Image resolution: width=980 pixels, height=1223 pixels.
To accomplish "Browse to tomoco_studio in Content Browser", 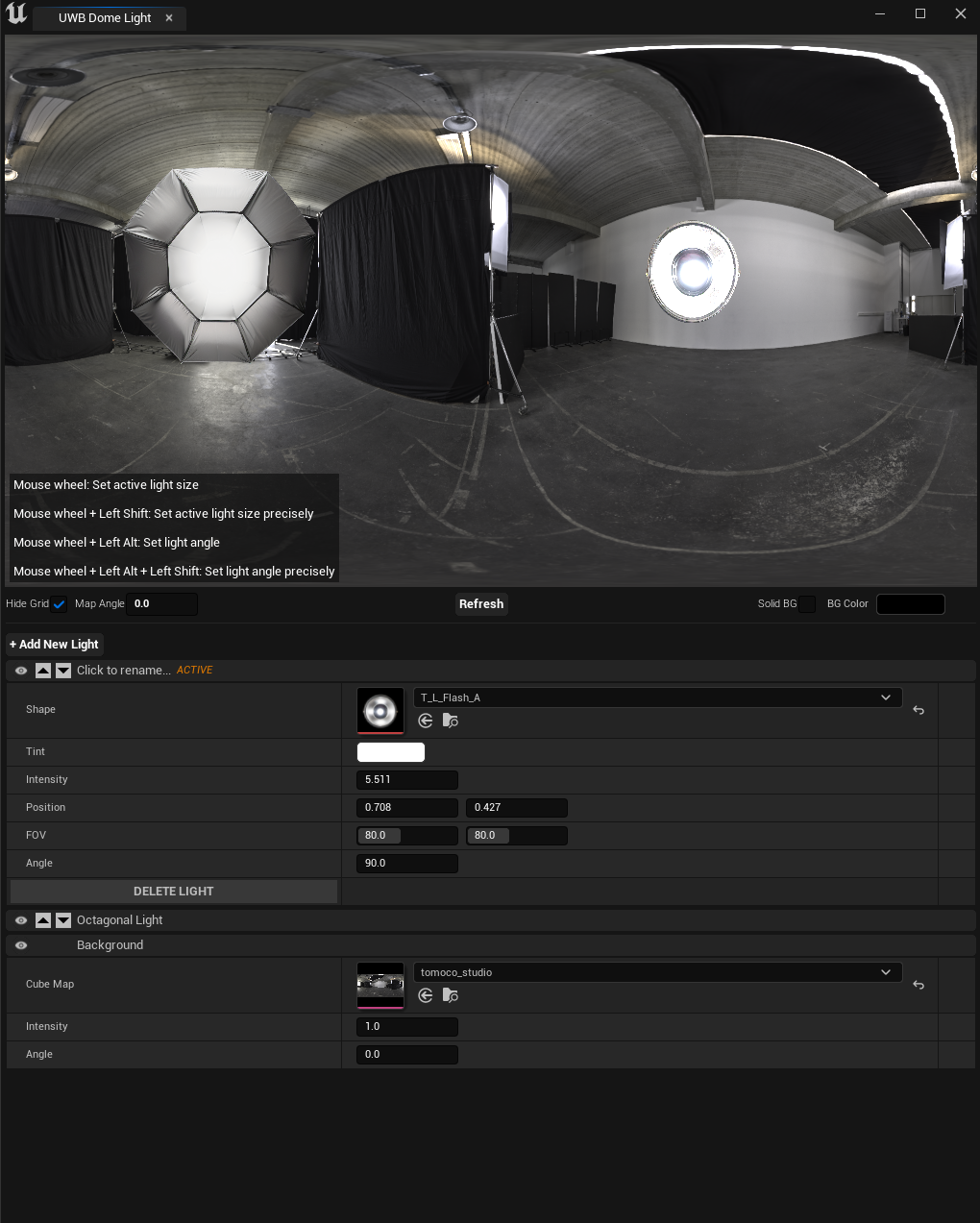I will pos(450,995).
